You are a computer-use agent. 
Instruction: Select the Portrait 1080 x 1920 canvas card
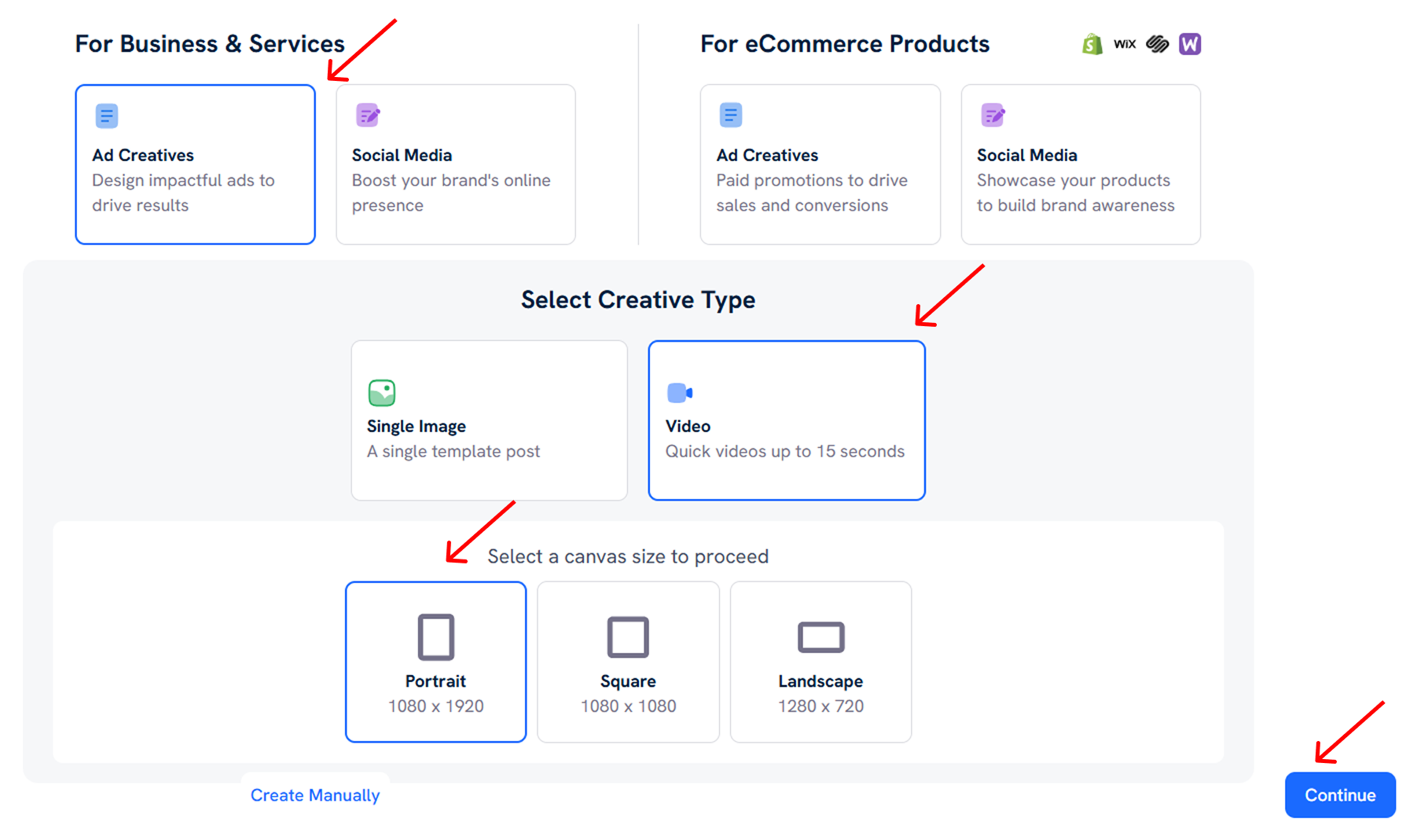coord(435,661)
